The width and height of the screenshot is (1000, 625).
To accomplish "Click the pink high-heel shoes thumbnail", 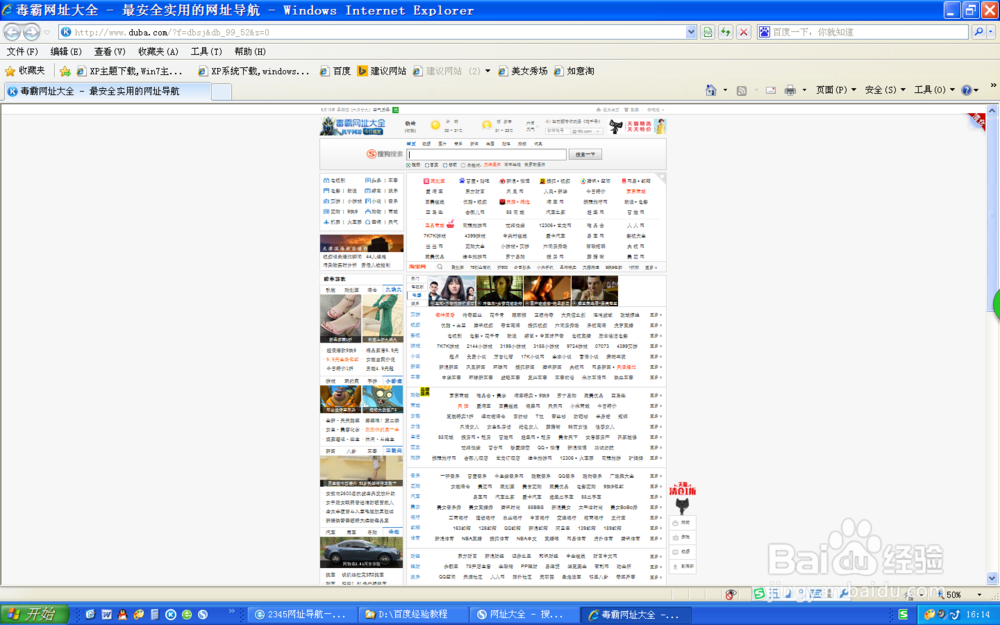I will [x=341, y=318].
